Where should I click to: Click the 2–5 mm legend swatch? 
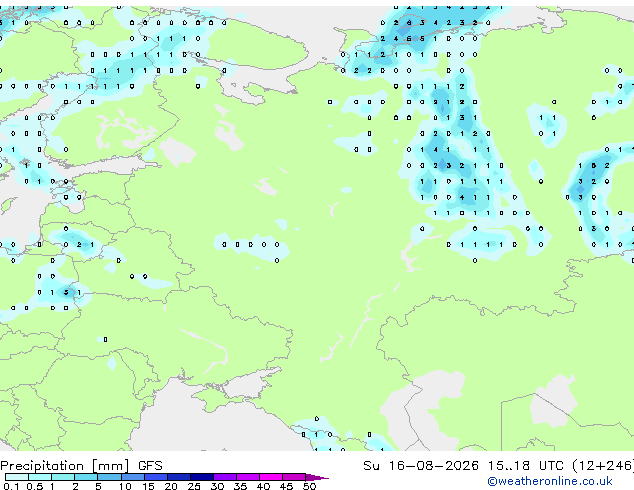pyautogui.click(x=86, y=477)
